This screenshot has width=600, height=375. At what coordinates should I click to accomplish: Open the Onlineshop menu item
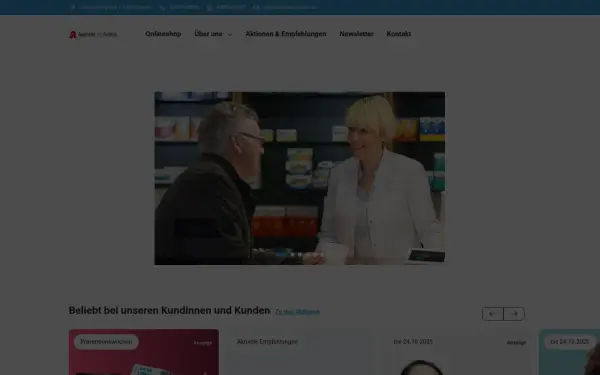(163, 34)
